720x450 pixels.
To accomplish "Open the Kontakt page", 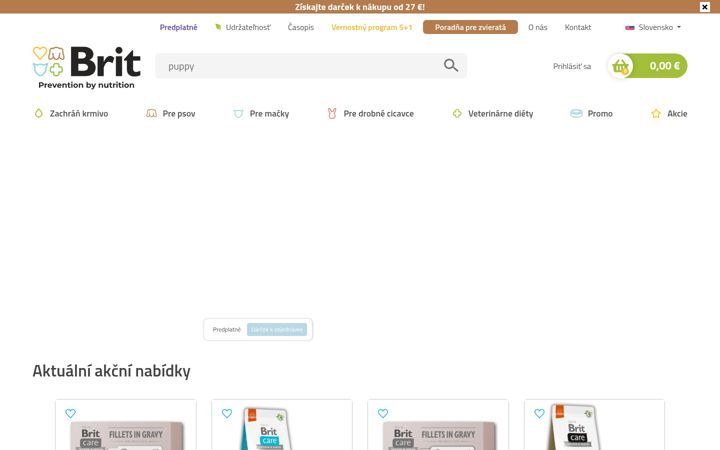I will point(578,27).
